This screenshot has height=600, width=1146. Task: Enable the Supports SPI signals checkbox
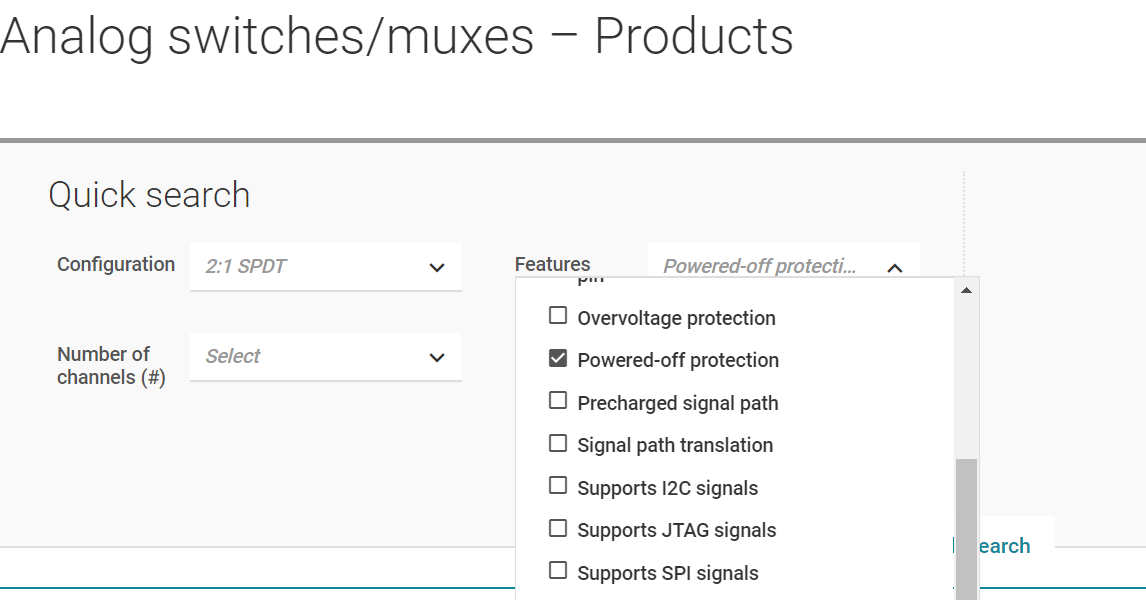pos(558,572)
